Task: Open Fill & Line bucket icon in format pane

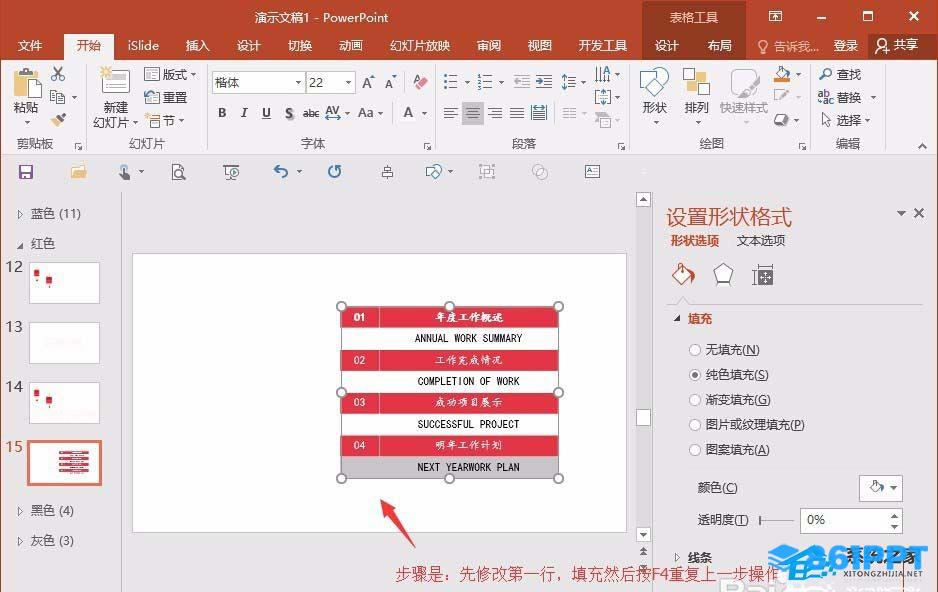Action: (683, 274)
